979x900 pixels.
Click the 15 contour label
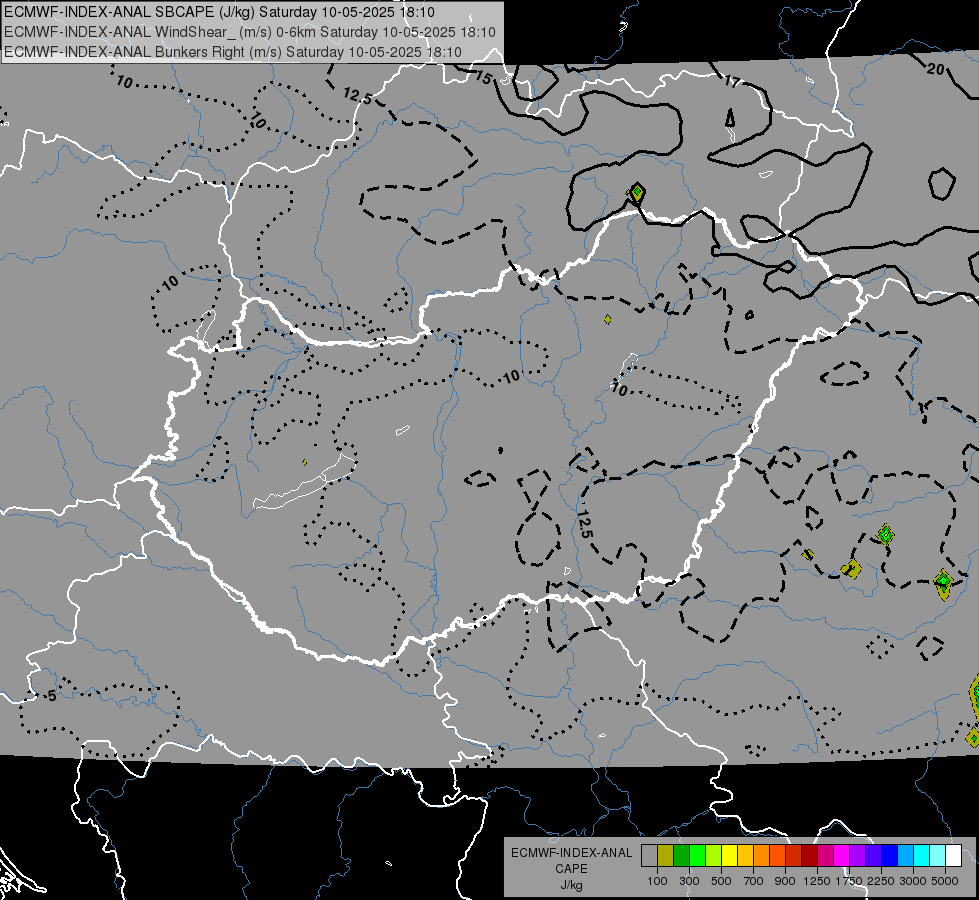click(484, 77)
